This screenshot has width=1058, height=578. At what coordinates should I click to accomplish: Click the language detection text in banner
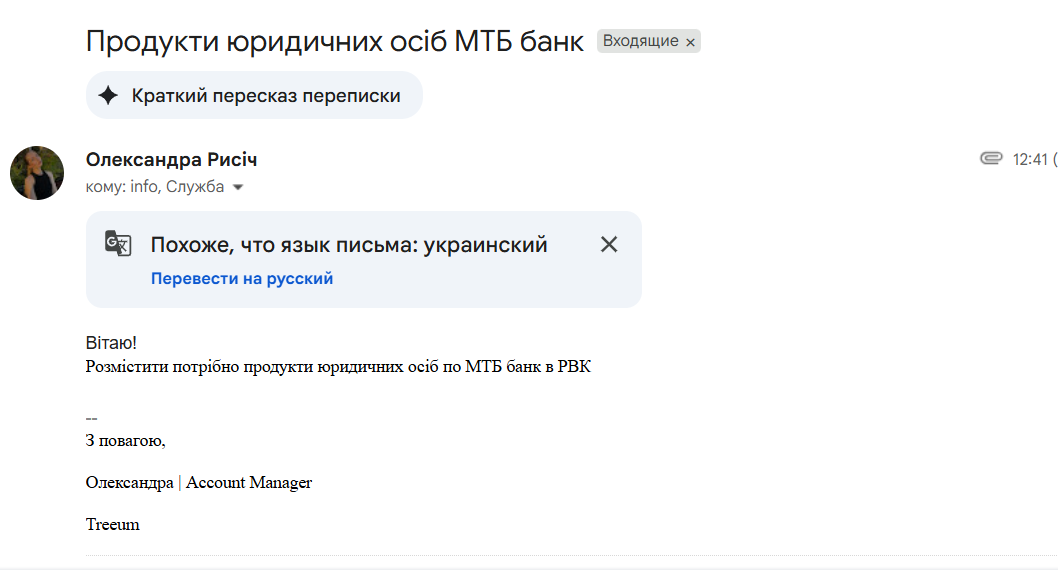pyautogui.click(x=349, y=245)
